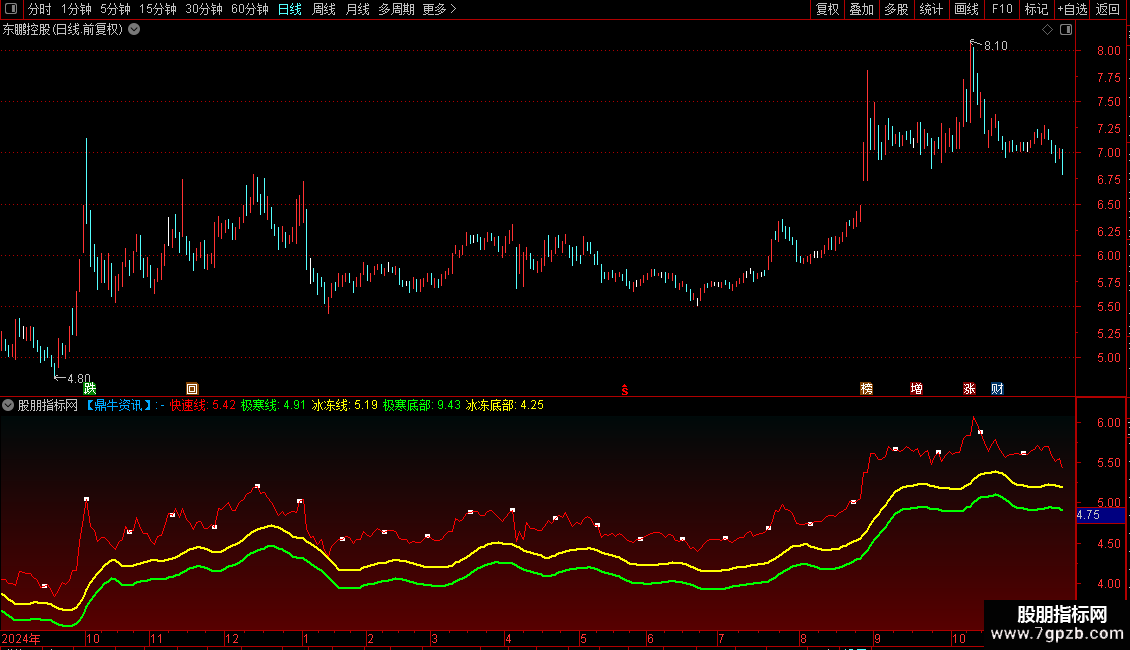Click the 榜 ranking event marker

pyautogui.click(x=867, y=389)
